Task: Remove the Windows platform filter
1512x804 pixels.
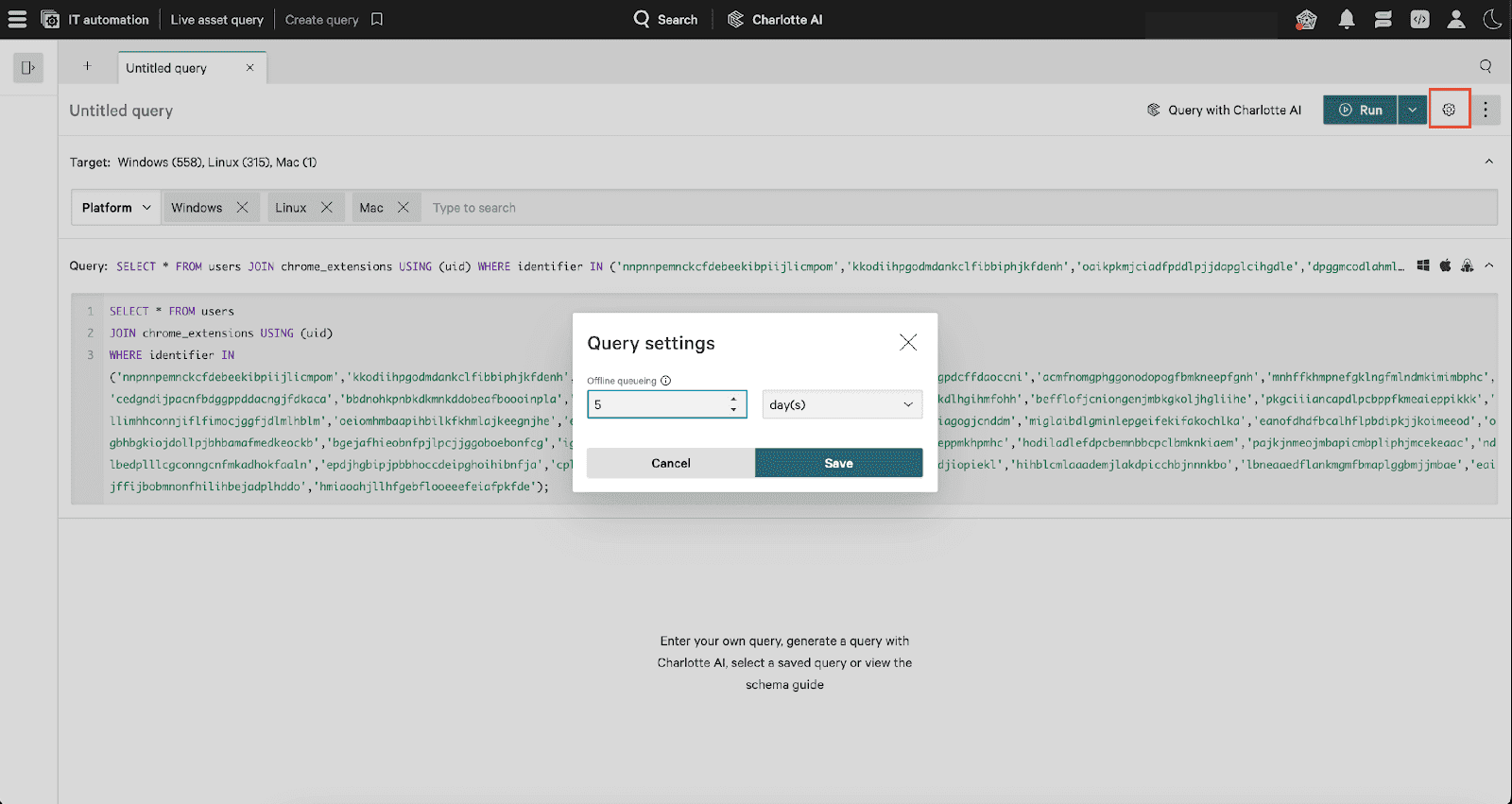Action: (242, 207)
